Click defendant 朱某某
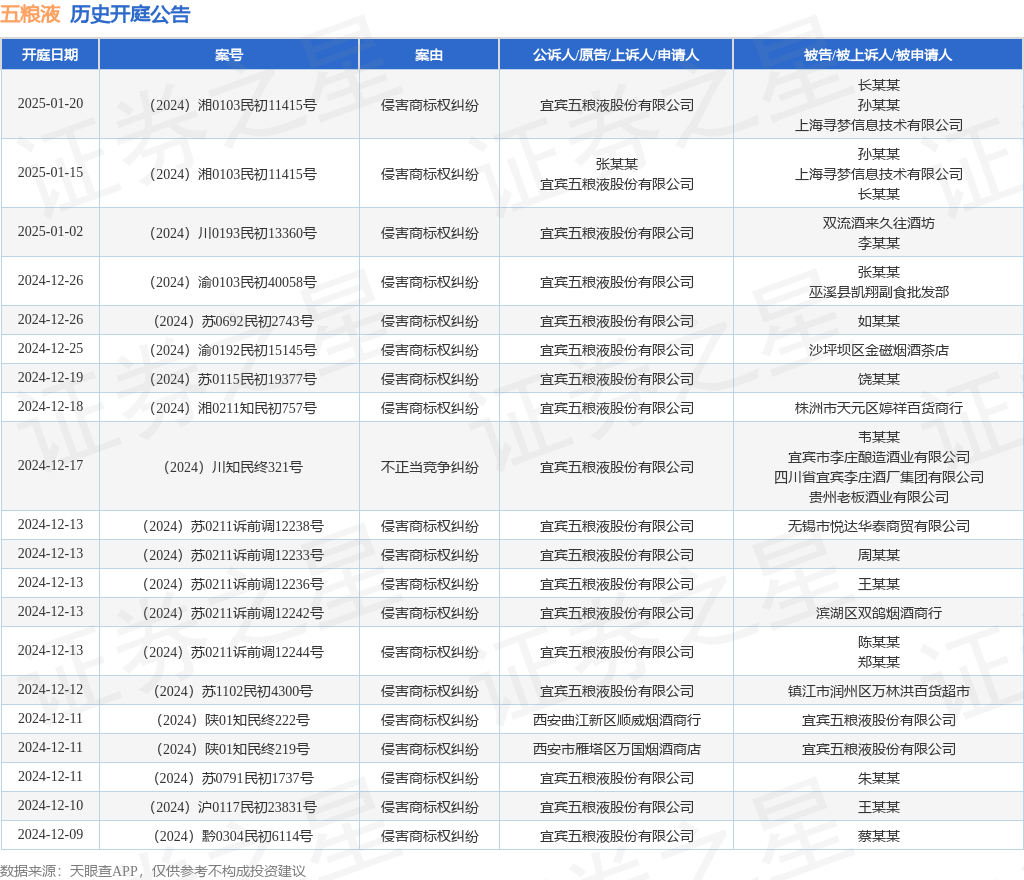The height and width of the screenshot is (880, 1024). 878,778
